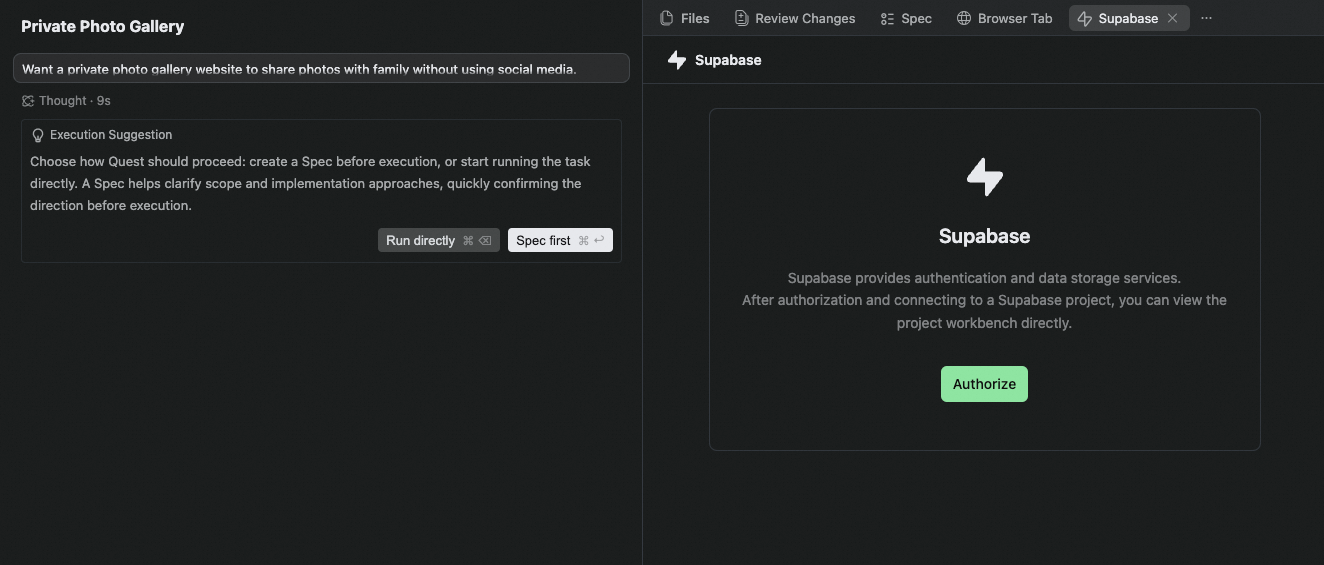The image size is (1324, 565).
Task: Click the globe icon on Browser Tab
Action: coord(964,18)
